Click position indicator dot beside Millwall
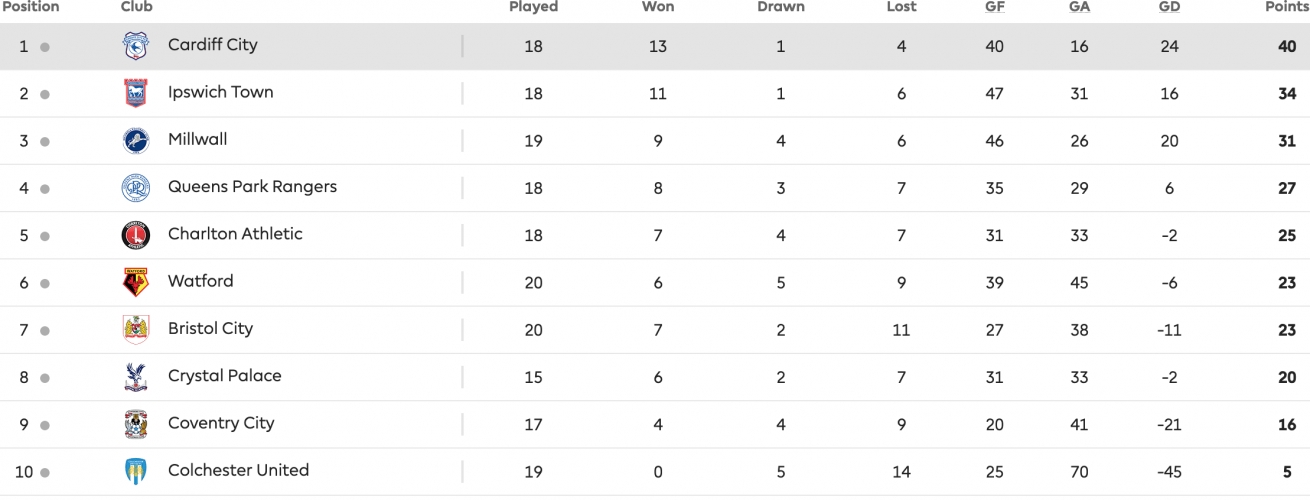Image resolution: width=1310 pixels, height=500 pixels. coord(45,142)
